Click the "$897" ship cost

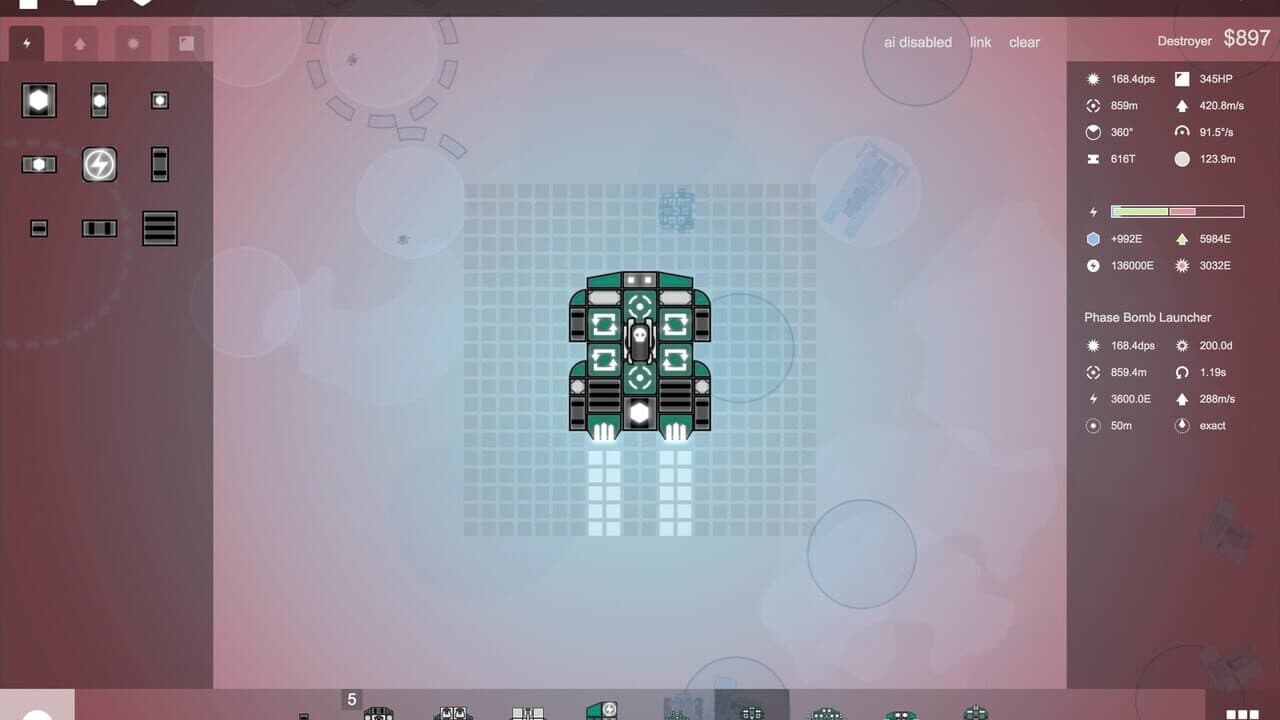[x=1247, y=38]
